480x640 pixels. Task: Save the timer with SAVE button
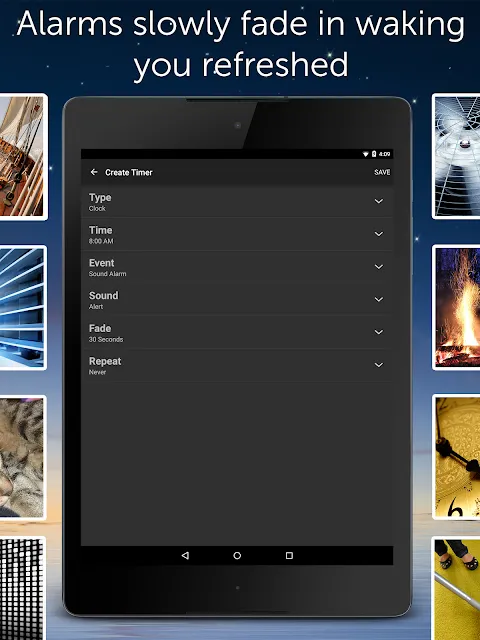(382, 172)
